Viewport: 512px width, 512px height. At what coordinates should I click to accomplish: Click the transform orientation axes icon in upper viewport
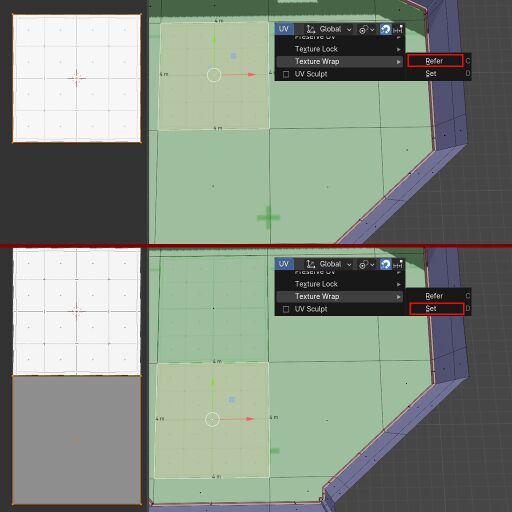pyautogui.click(x=311, y=29)
